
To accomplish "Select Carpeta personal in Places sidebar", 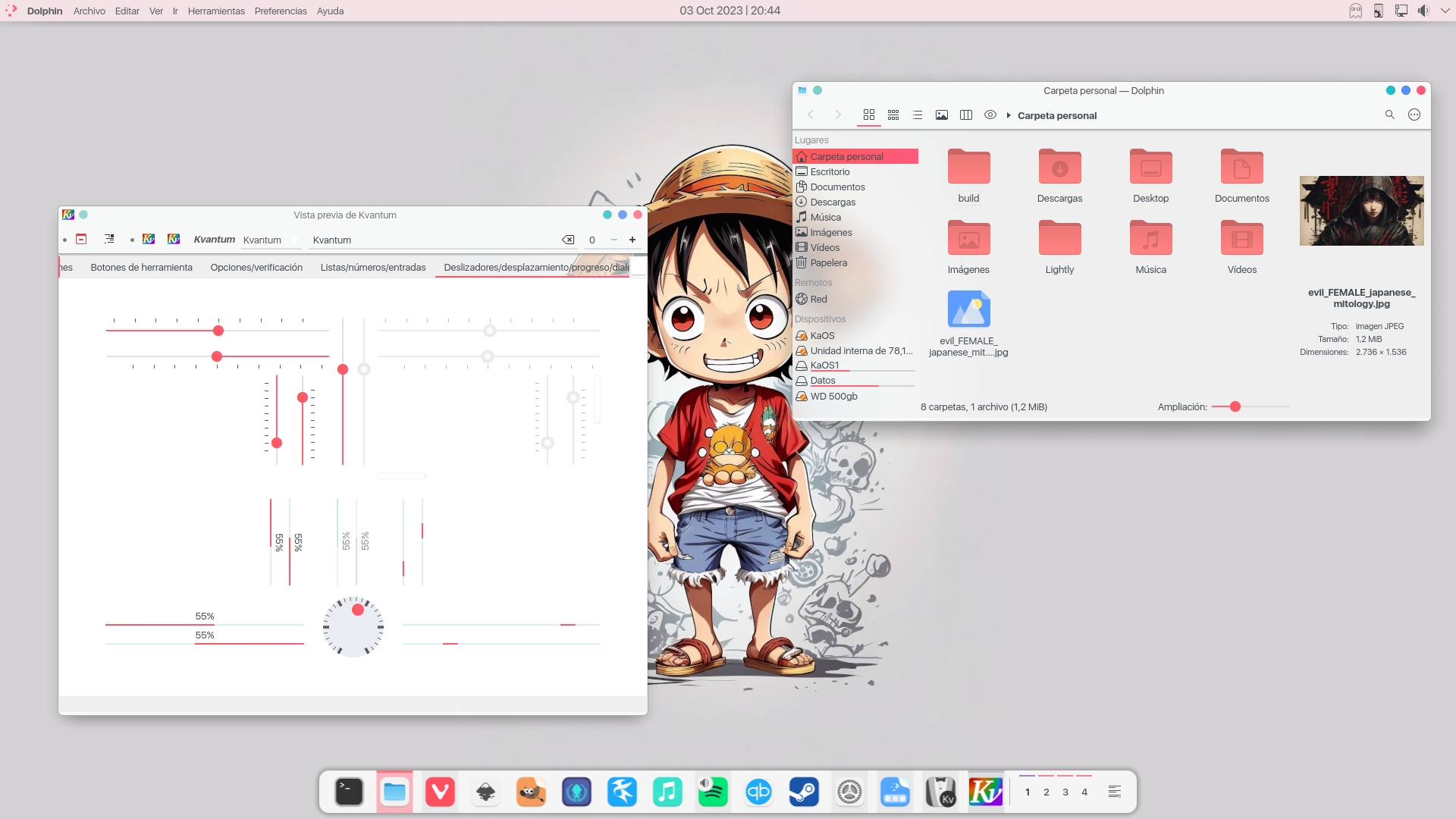I will [x=855, y=156].
